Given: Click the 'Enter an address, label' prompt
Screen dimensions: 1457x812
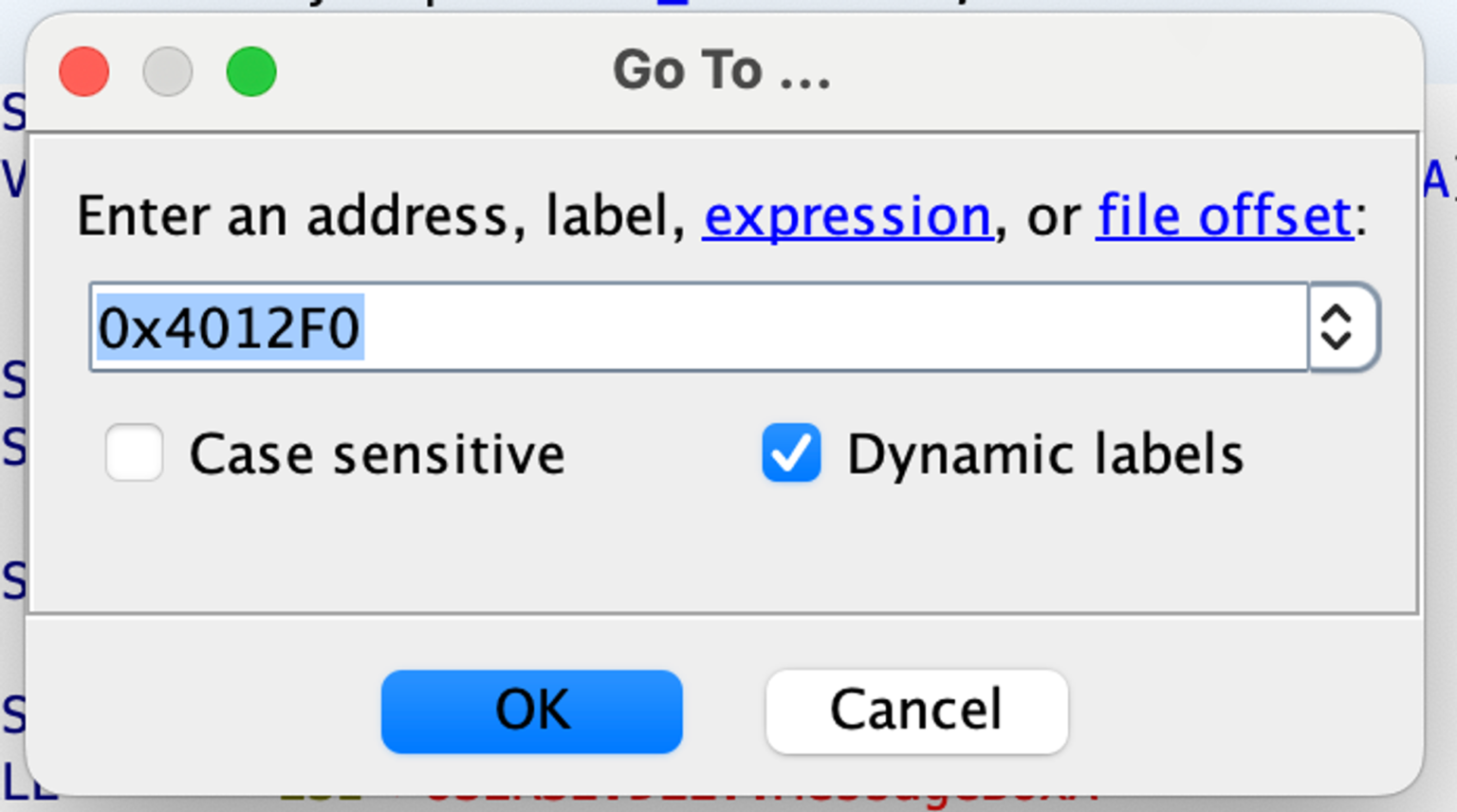Looking at the screenshot, I should 379,216.
